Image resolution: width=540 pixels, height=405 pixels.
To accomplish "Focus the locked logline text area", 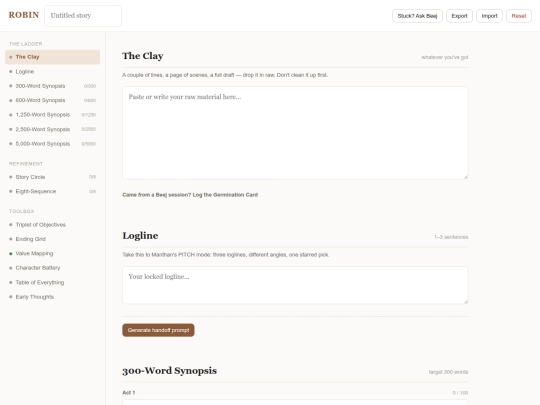I will point(295,285).
